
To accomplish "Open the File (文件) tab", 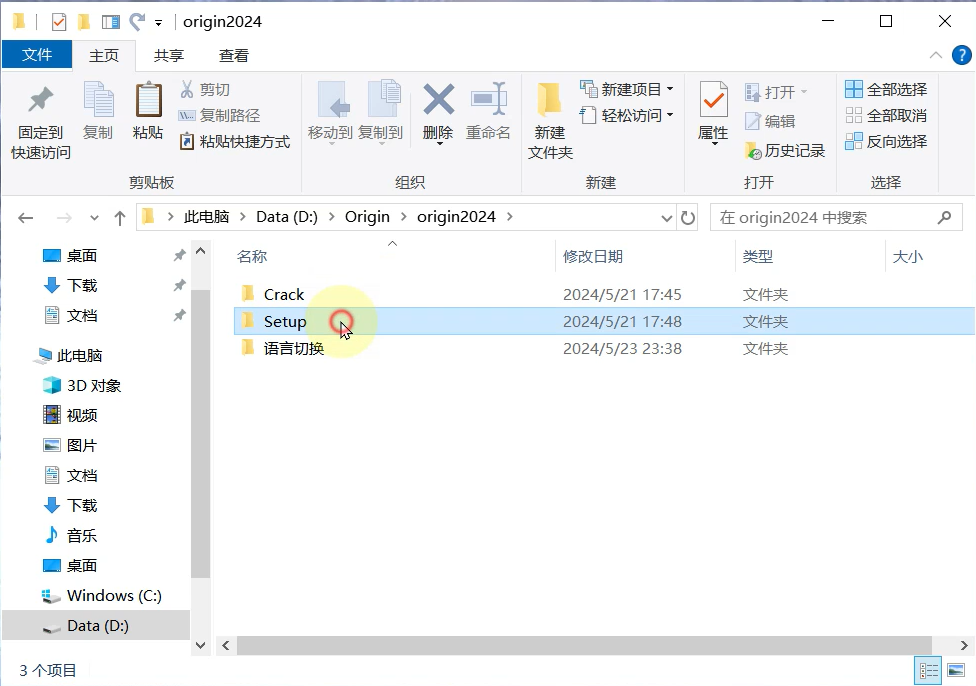I will click(37, 55).
